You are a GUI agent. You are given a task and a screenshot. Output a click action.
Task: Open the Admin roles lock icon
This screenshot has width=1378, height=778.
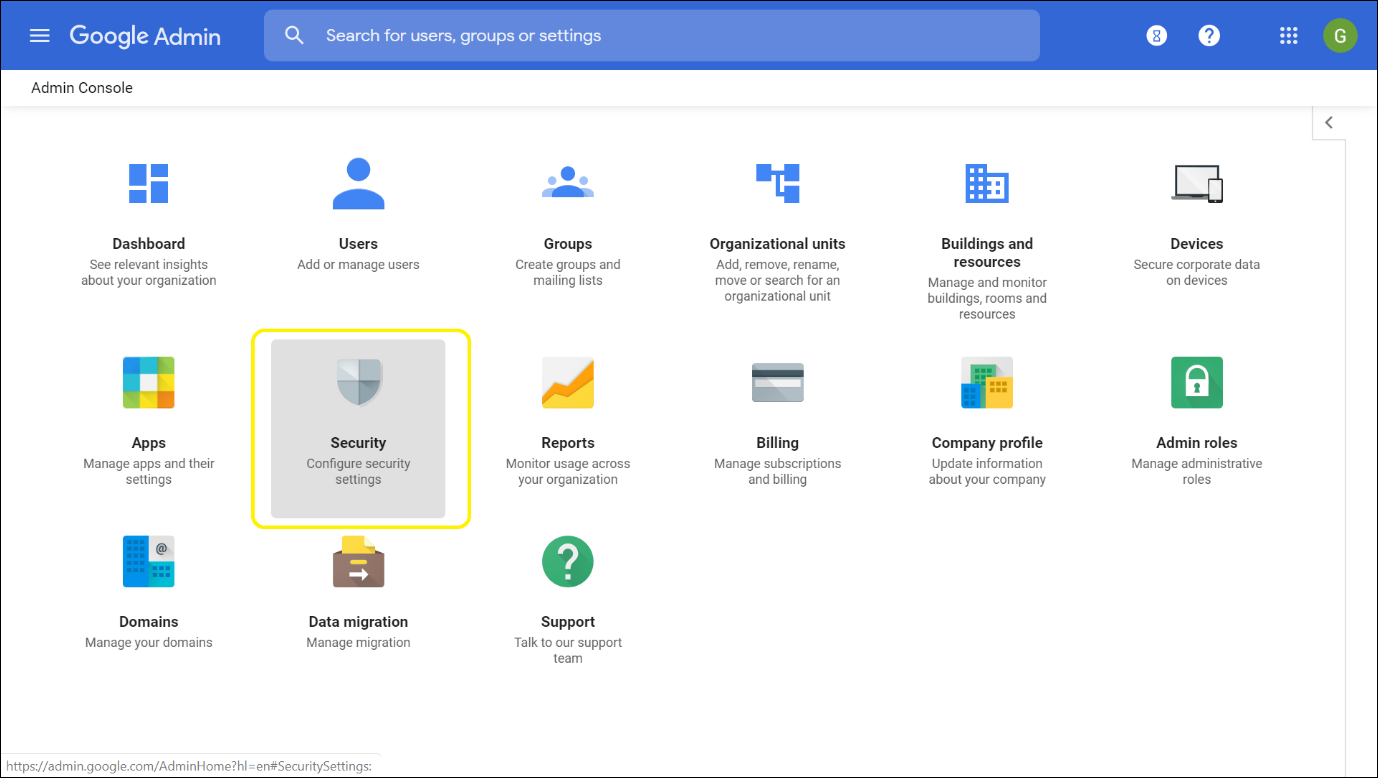(1197, 382)
